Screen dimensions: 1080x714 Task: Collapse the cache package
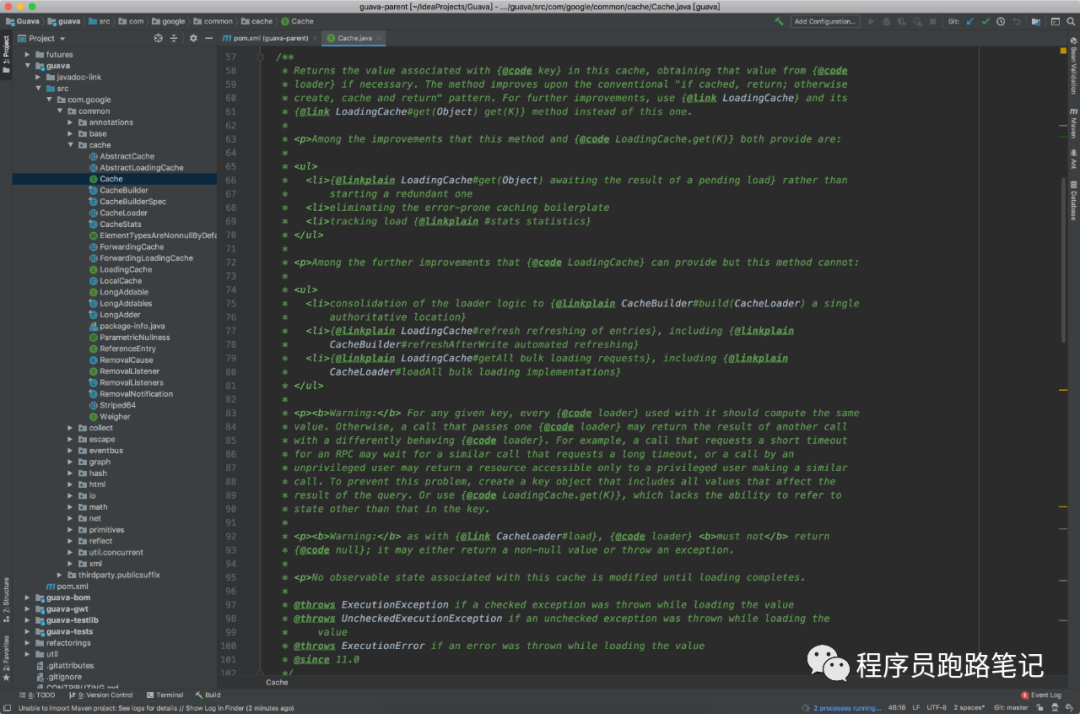(x=70, y=145)
